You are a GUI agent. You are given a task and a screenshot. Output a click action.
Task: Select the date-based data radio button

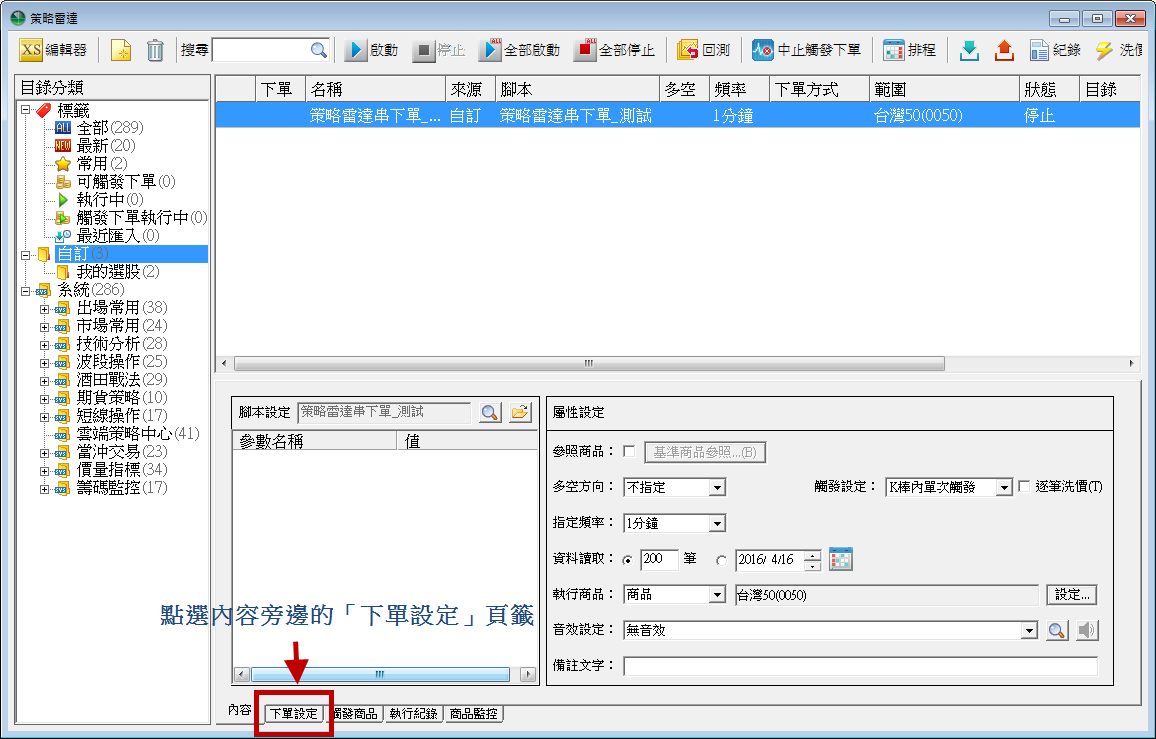click(722, 560)
